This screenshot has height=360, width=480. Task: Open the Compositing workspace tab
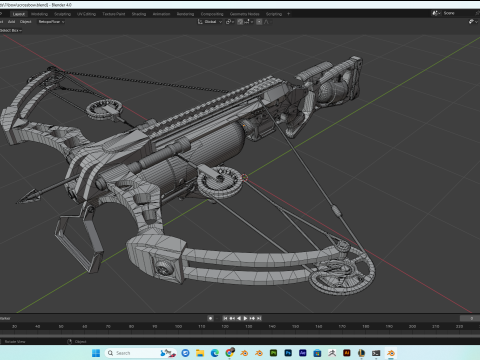pyautogui.click(x=212, y=14)
